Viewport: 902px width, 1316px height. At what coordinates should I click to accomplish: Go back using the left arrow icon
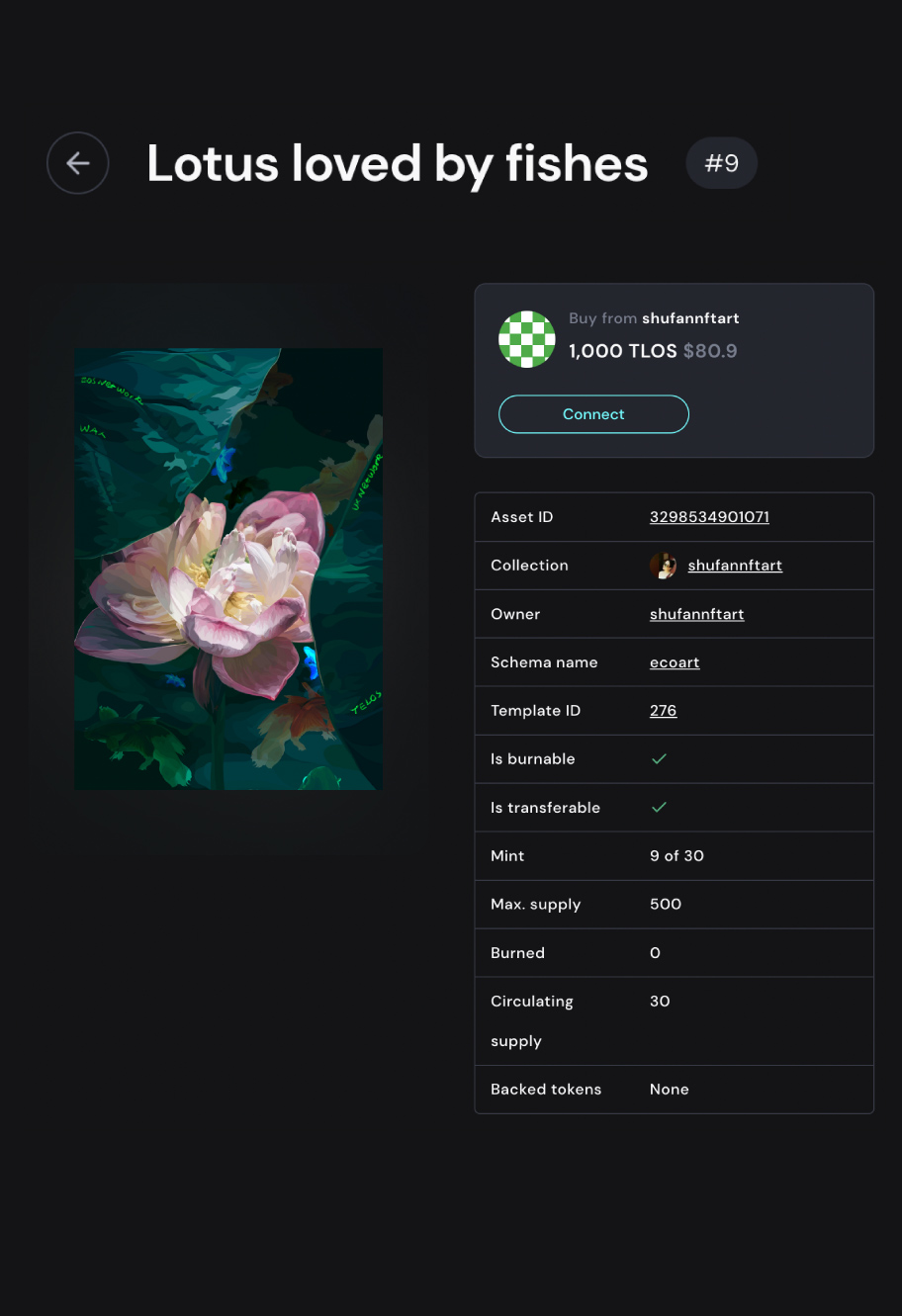[x=78, y=163]
